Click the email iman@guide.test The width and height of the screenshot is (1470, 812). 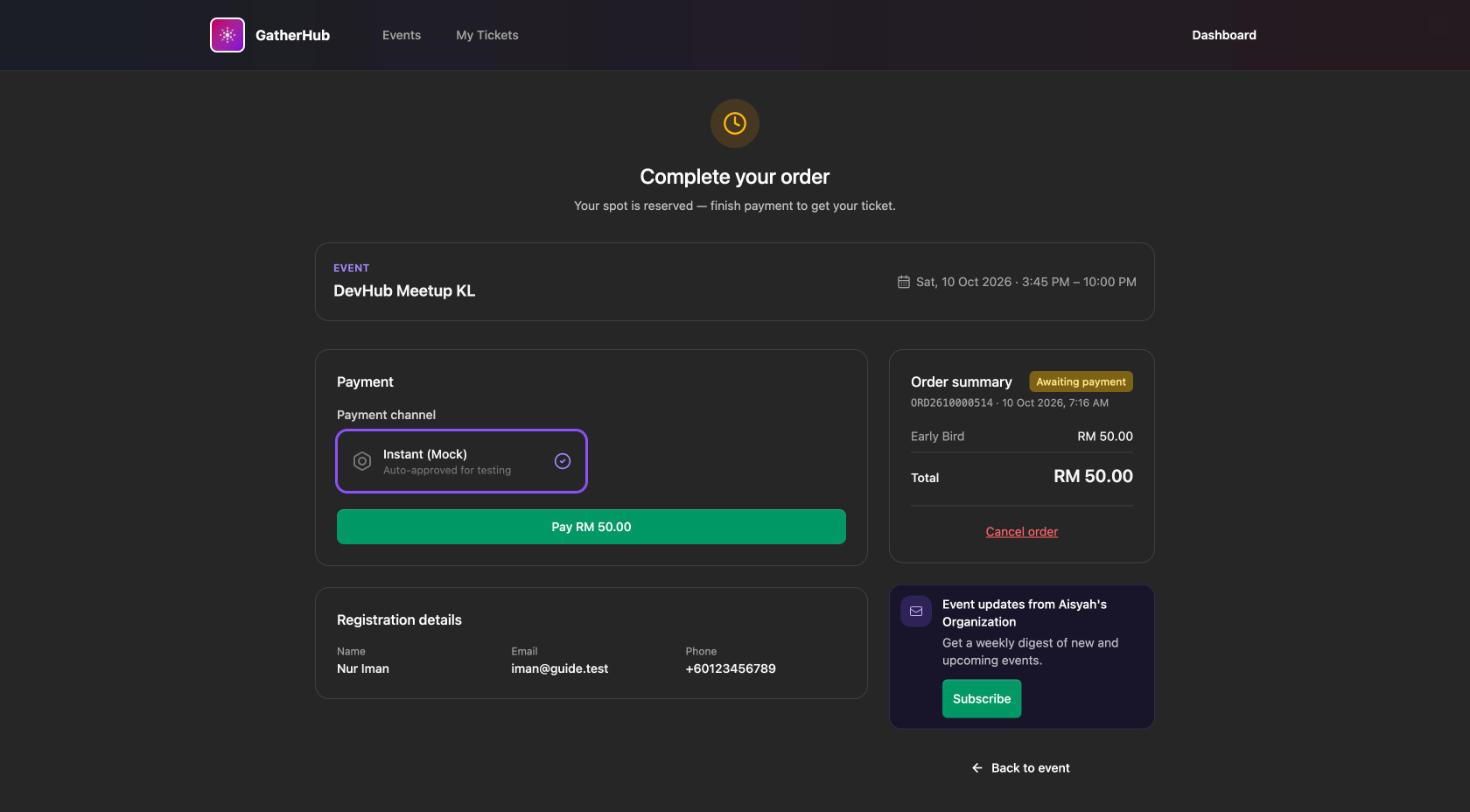559,669
